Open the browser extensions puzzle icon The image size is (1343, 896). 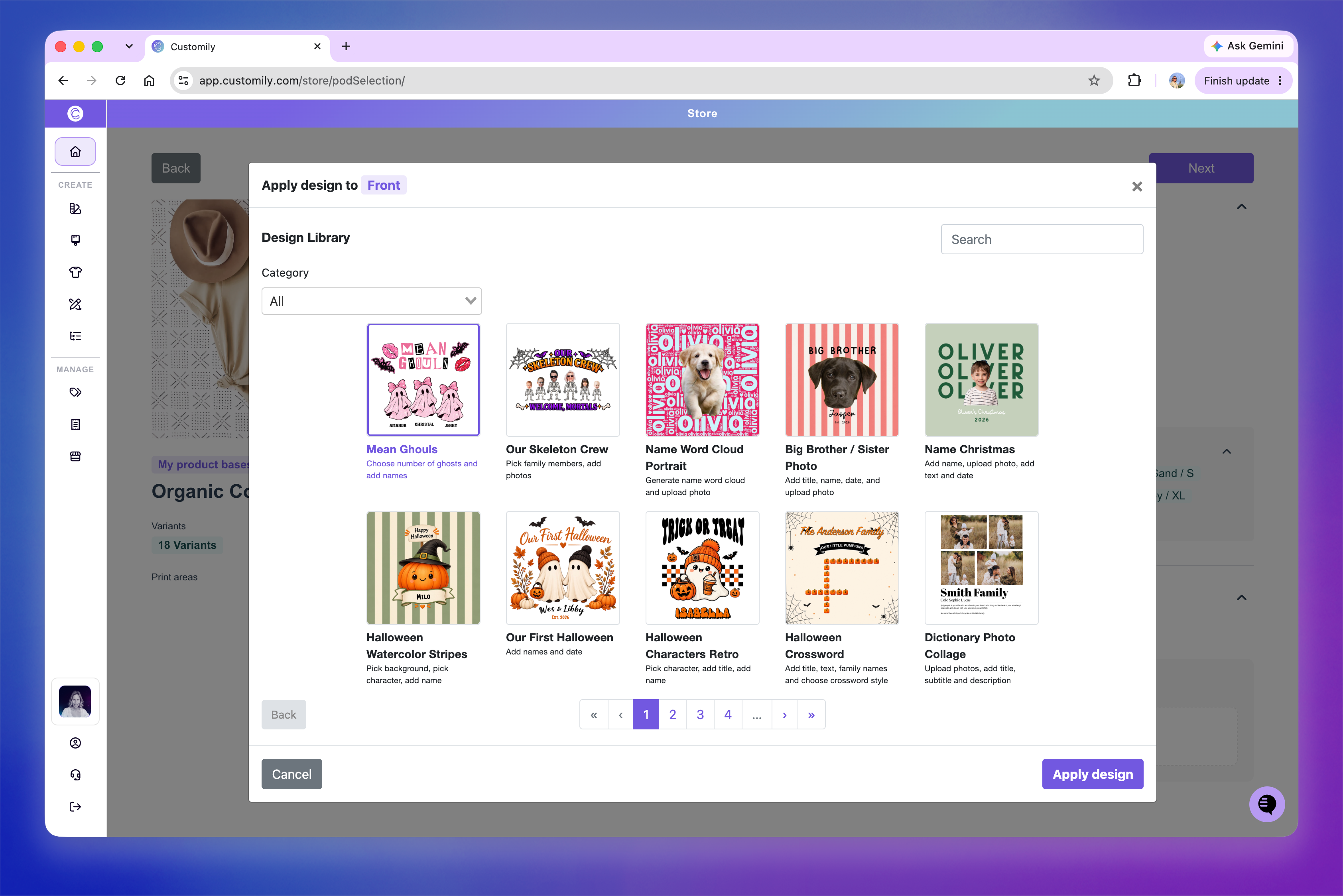tap(1134, 81)
